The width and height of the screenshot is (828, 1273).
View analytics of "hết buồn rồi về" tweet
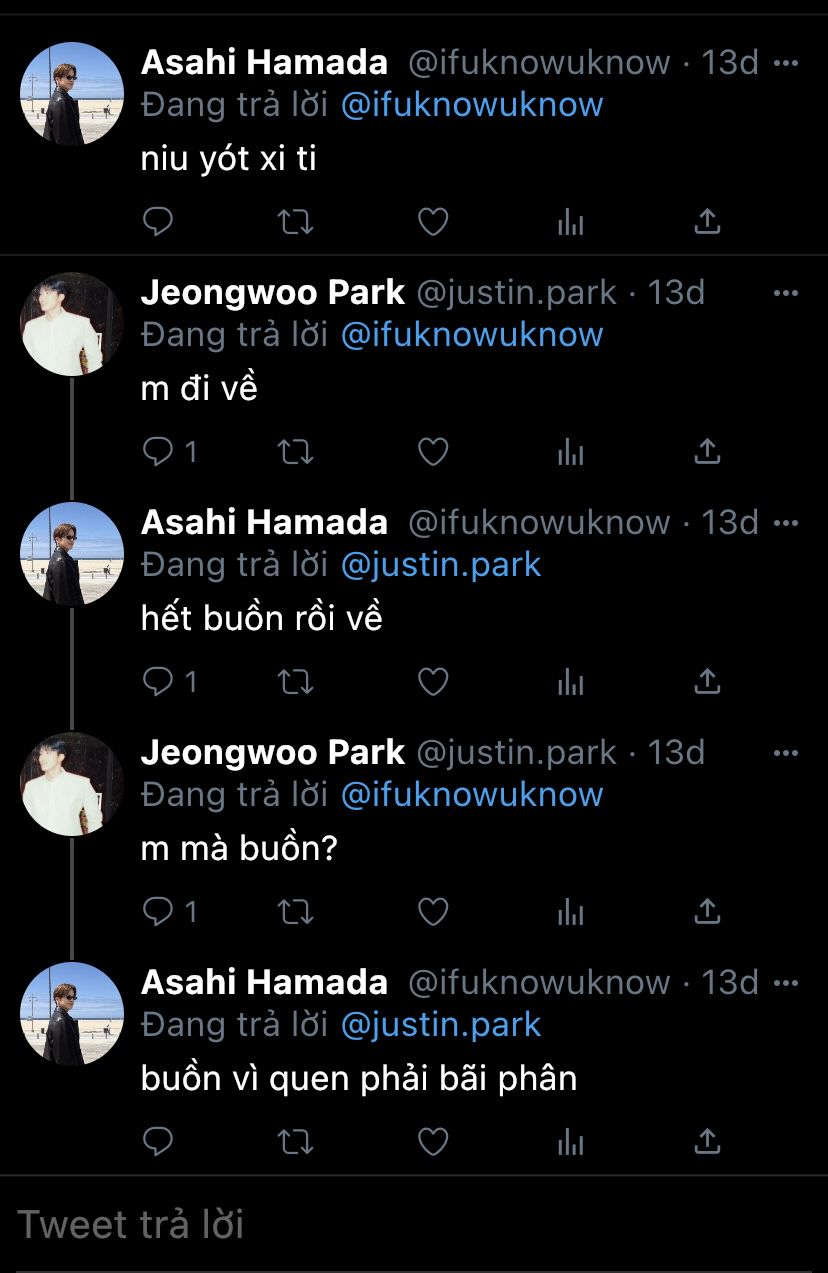pyautogui.click(x=570, y=682)
